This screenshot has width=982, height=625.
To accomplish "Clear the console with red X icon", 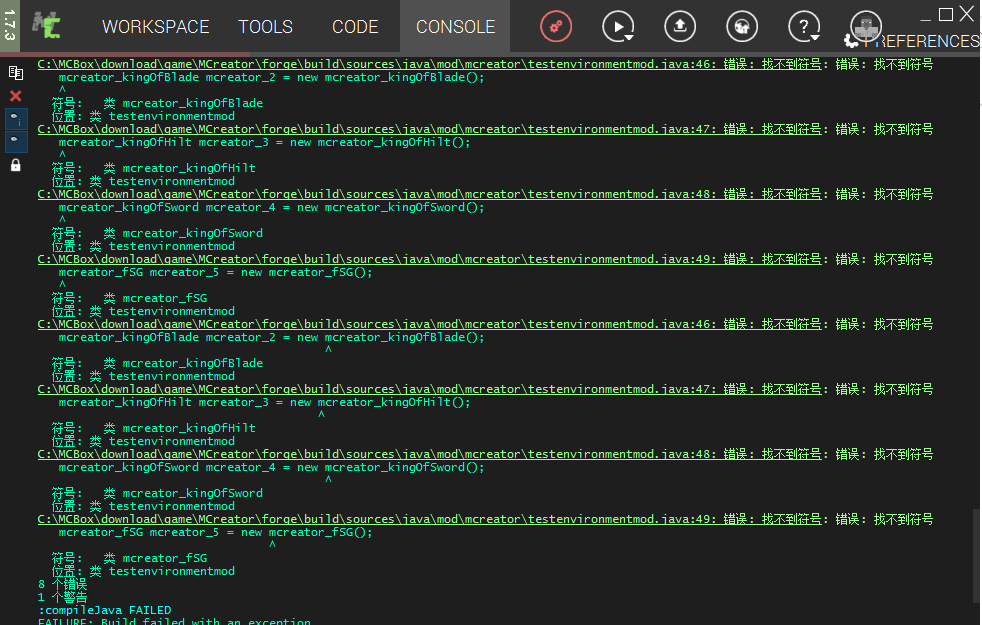I will point(16,96).
